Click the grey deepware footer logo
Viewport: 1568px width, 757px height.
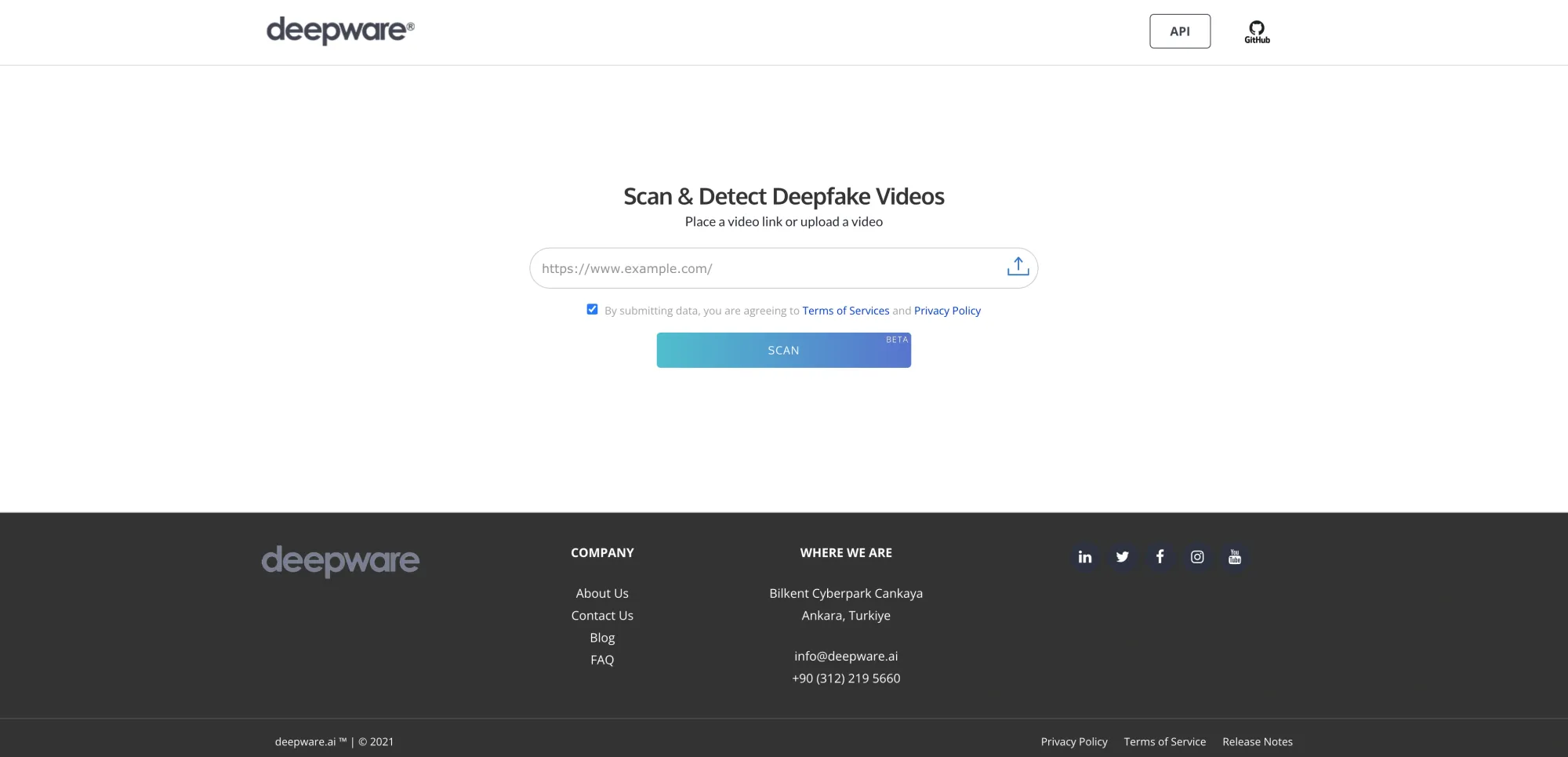(x=340, y=561)
